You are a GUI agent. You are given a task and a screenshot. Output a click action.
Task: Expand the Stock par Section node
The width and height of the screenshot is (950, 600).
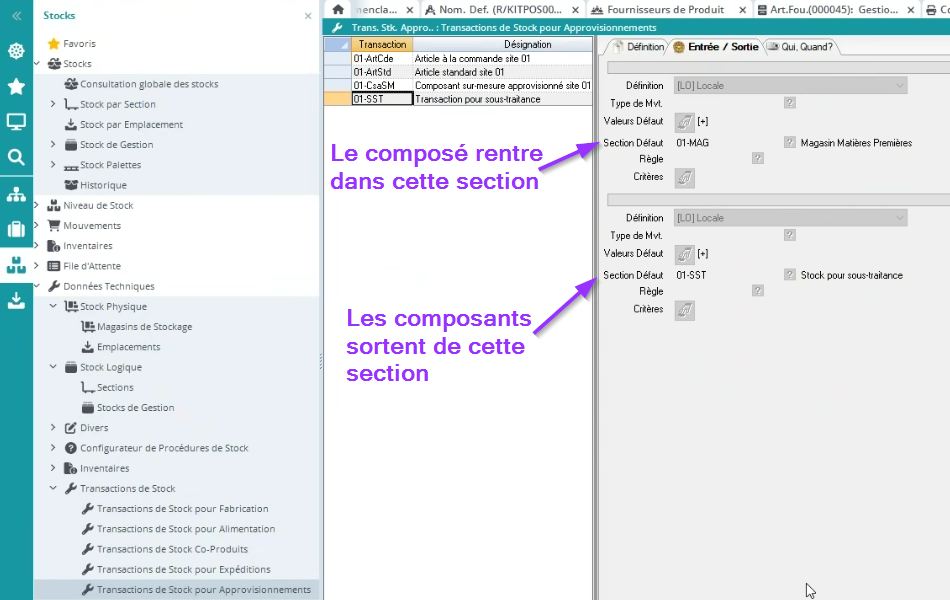tap(53, 104)
